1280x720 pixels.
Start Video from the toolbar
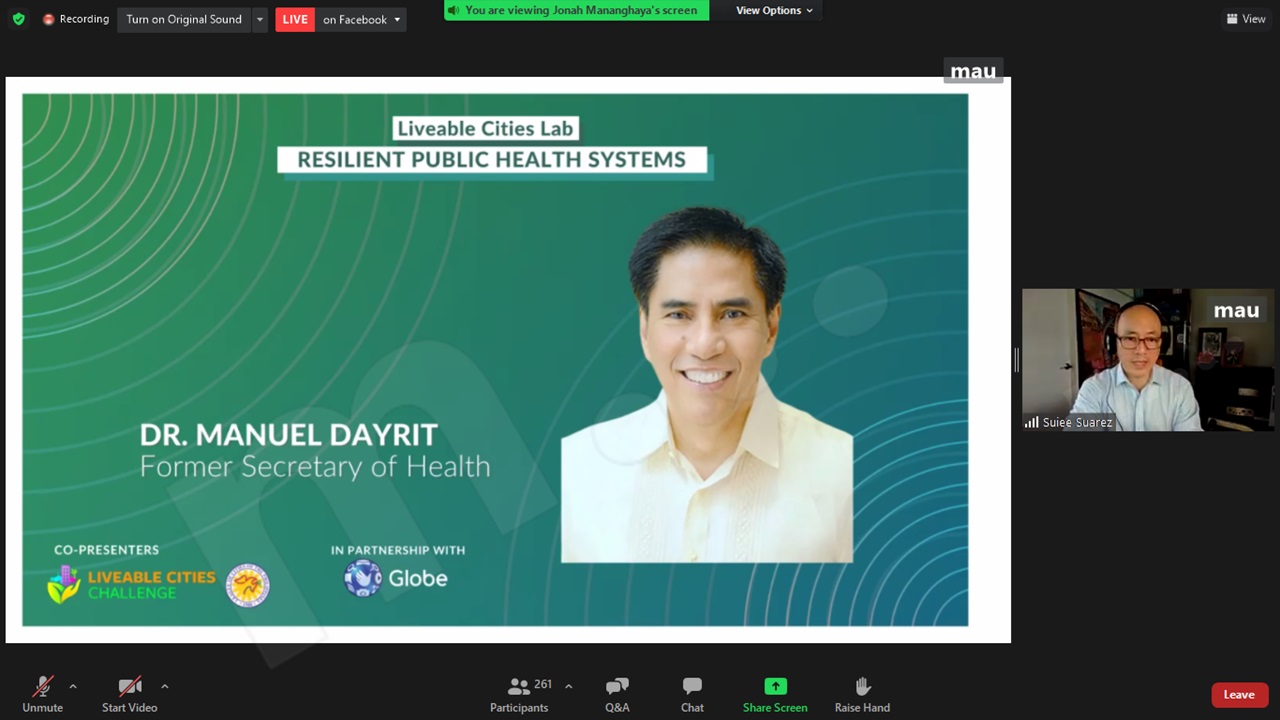[x=129, y=693]
